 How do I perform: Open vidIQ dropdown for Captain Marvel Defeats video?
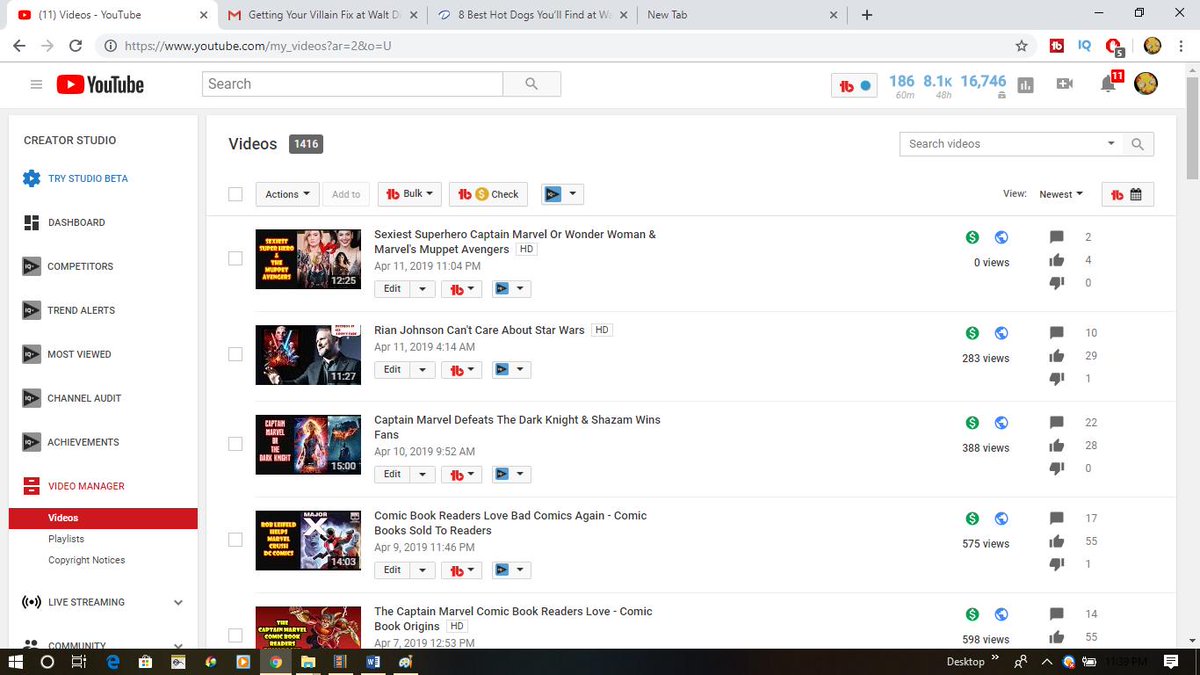pyautogui.click(x=509, y=475)
